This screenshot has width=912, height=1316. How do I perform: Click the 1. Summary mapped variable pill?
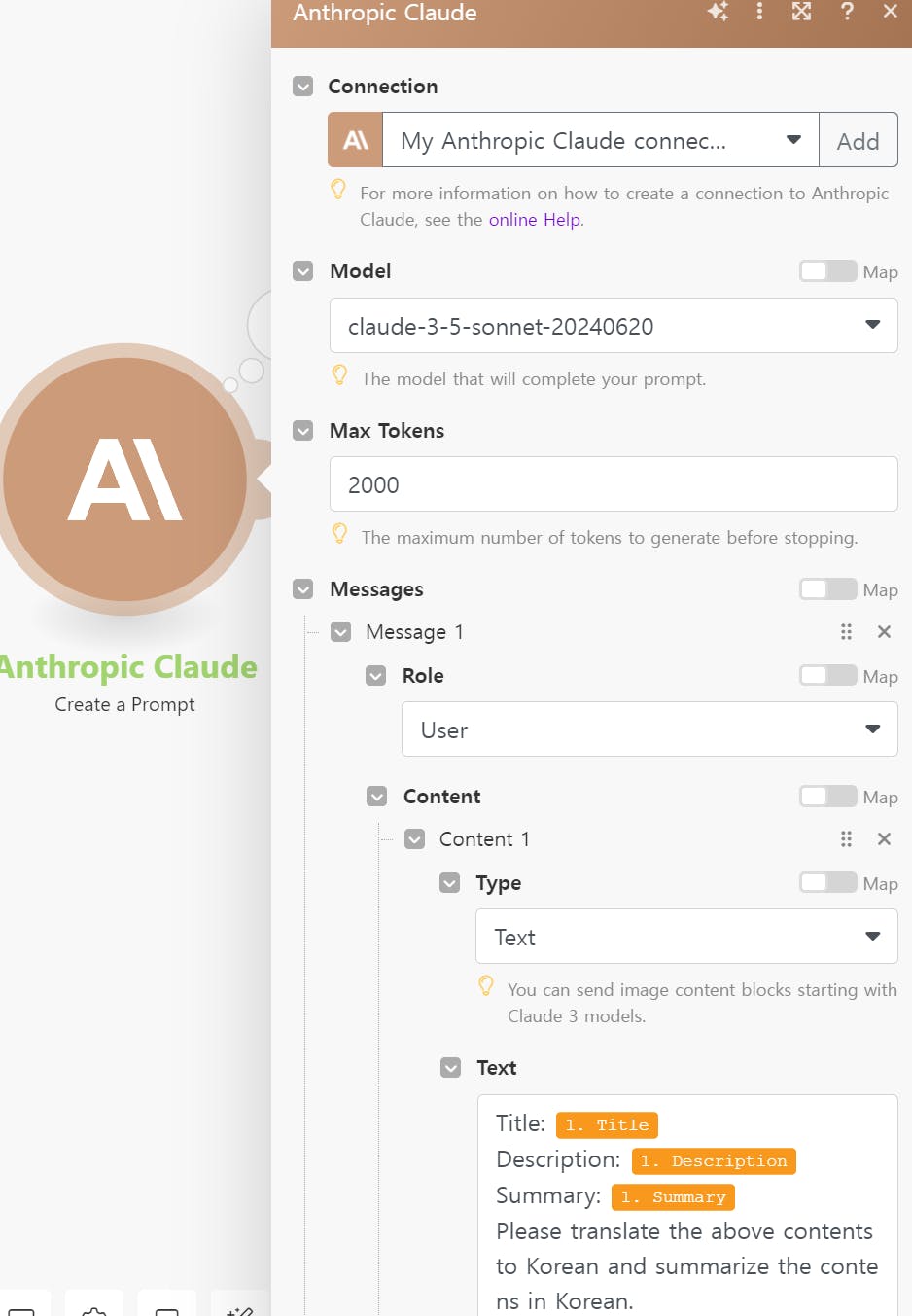pos(674,1197)
